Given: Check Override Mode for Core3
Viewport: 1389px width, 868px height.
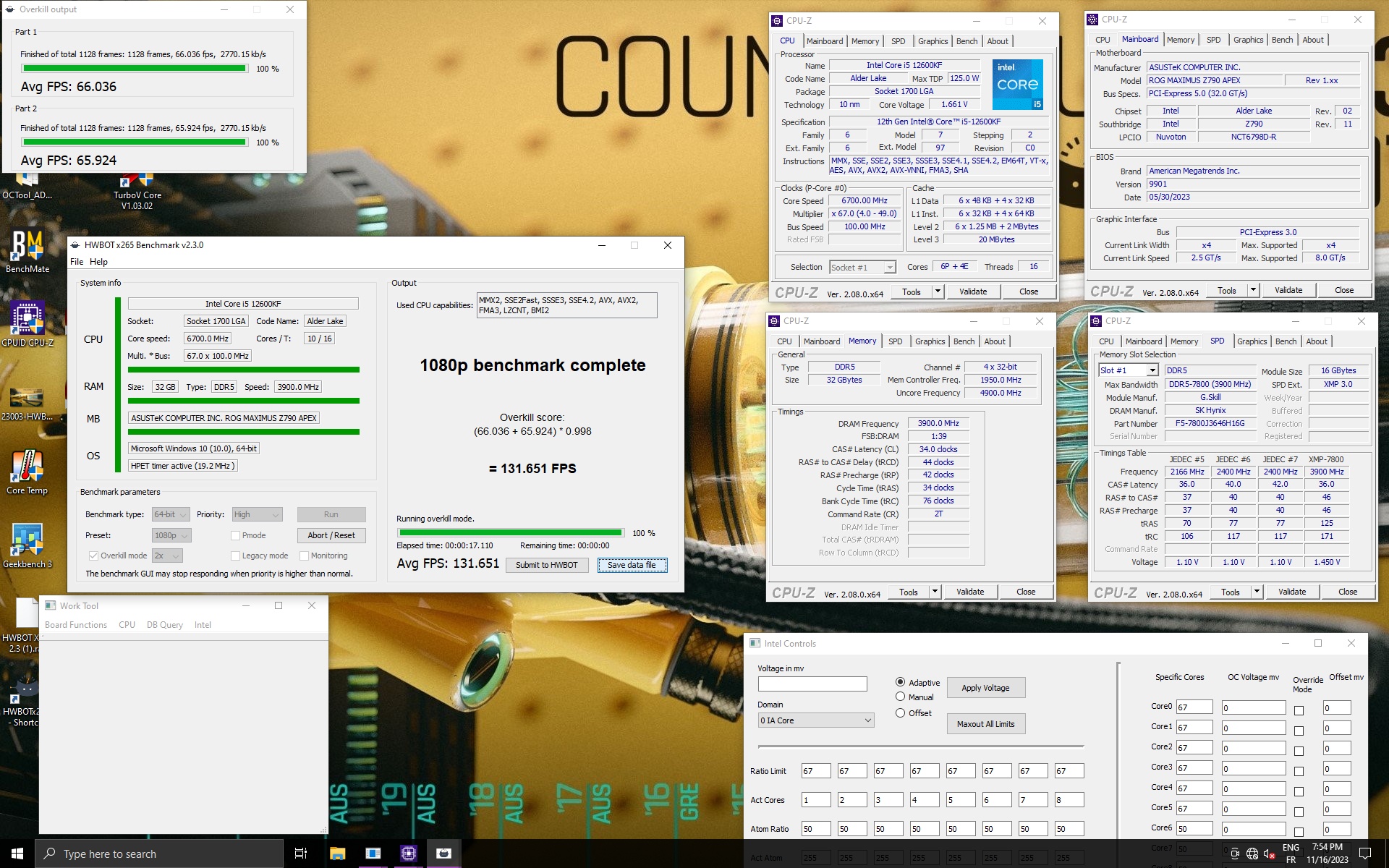Looking at the screenshot, I should click(1299, 771).
